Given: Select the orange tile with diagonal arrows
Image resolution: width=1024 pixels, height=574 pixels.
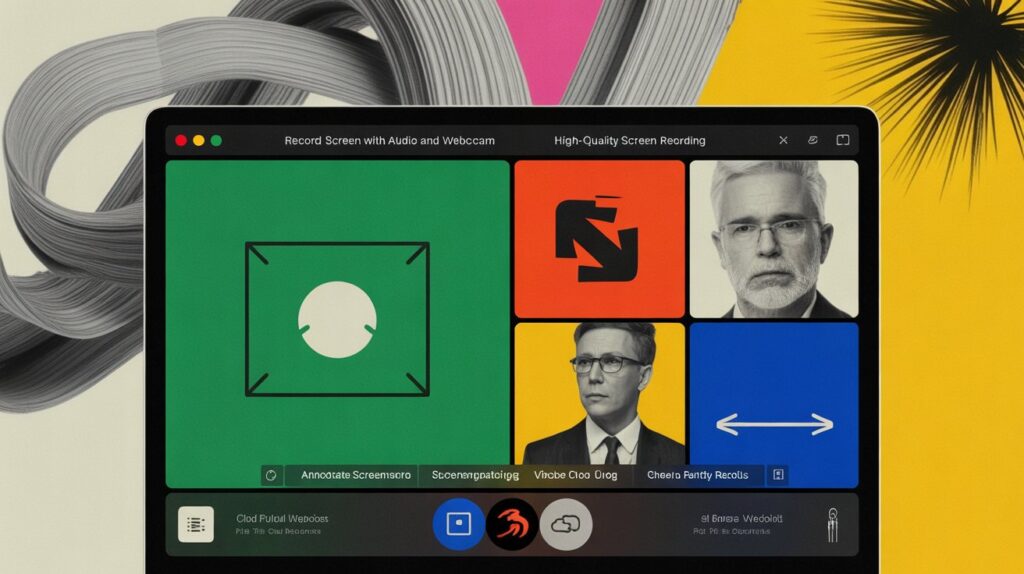Looking at the screenshot, I should (x=598, y=239).
